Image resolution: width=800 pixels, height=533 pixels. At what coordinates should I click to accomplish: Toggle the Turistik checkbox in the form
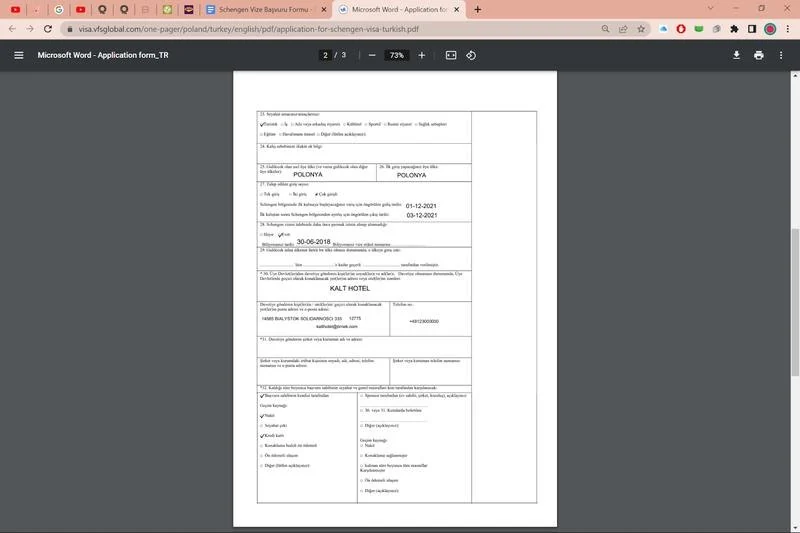pos(261,124)
